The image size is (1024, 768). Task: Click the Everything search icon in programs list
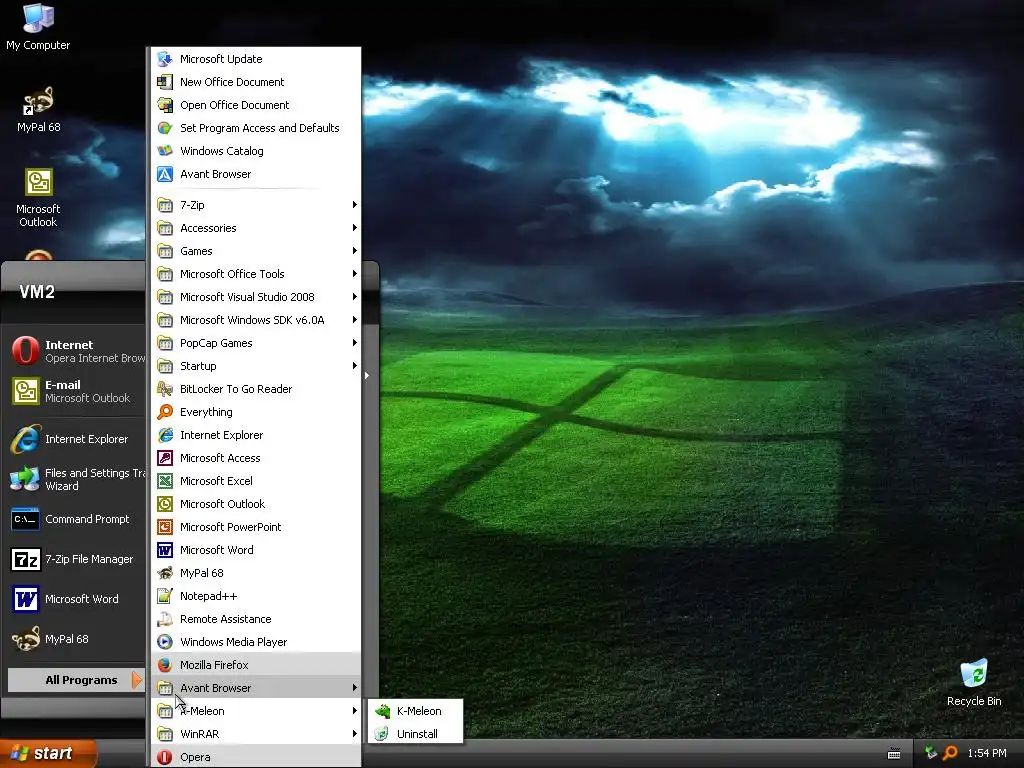pyautogui.click(x=165, y=412)
